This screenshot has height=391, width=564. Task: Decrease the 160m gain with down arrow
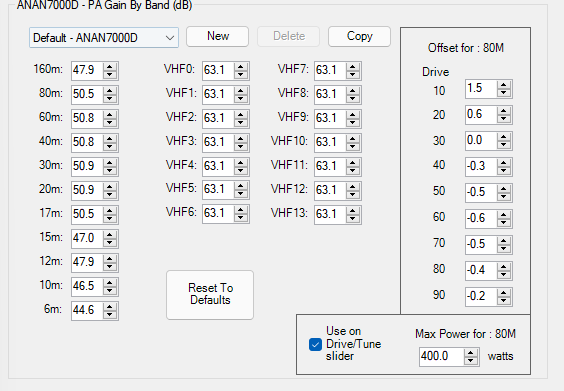click(x=110, y=74)
